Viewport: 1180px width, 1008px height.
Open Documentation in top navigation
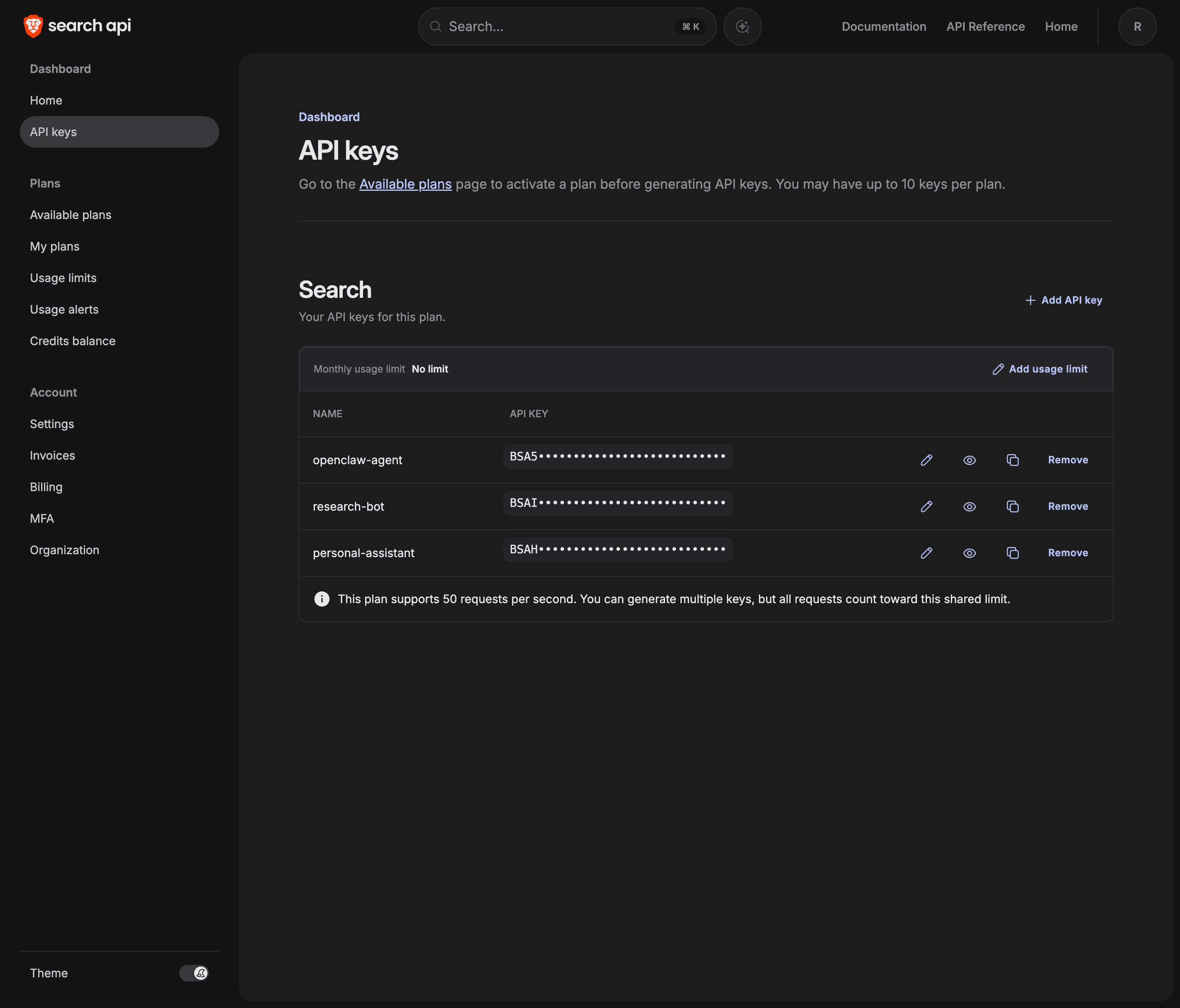tap(884, 27)
